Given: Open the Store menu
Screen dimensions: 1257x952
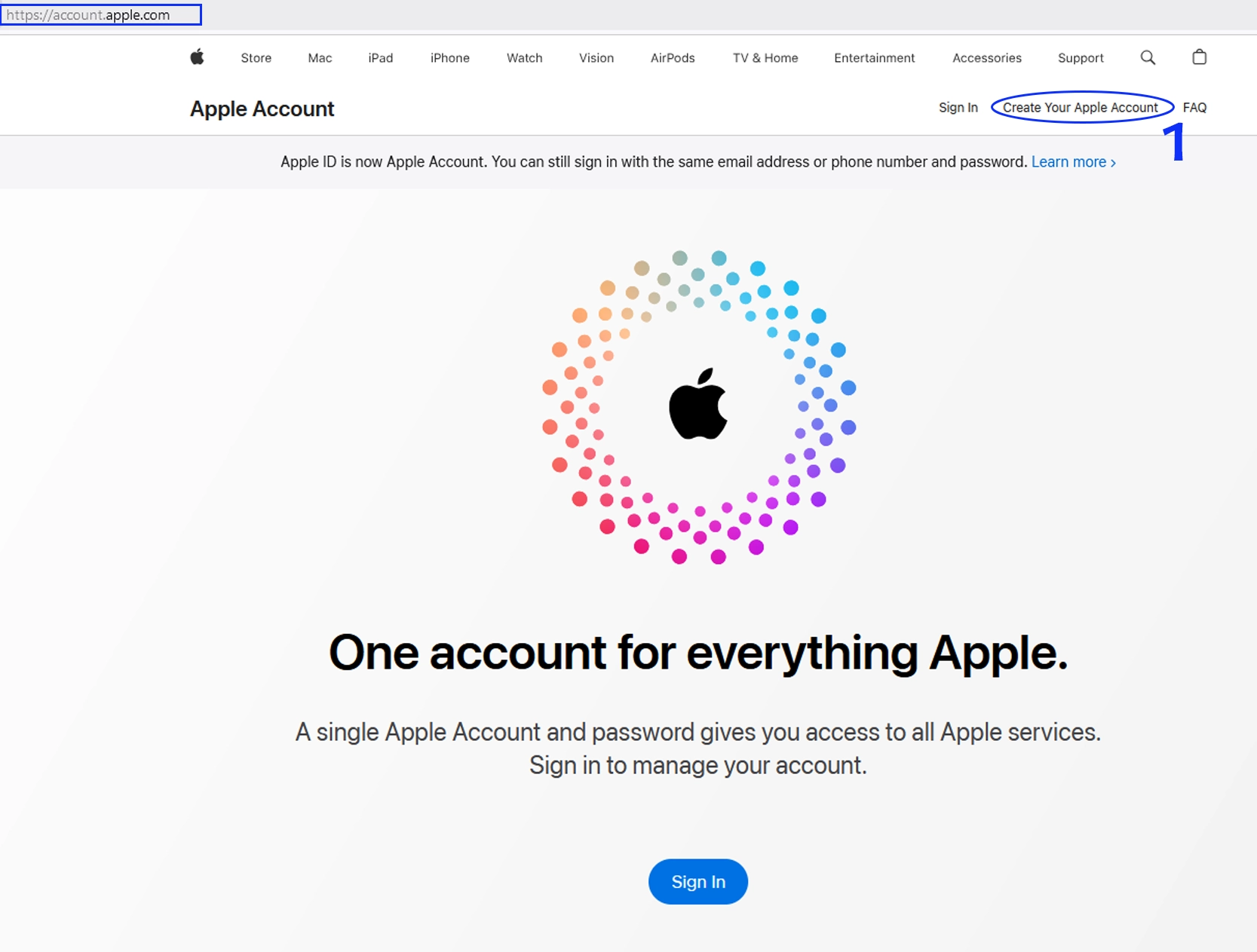Looking at the screenshot, I should (x=256, y=58).
